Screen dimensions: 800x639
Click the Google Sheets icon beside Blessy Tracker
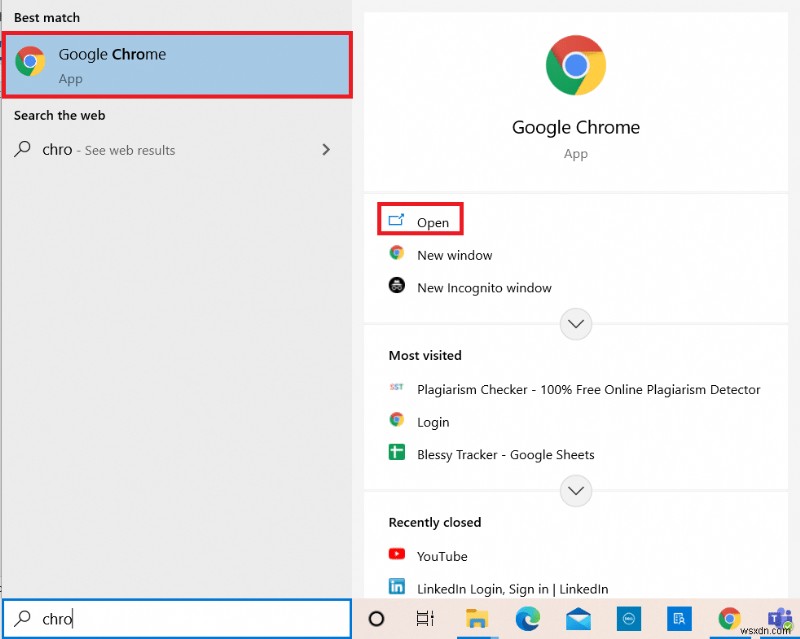coord(397,454)
